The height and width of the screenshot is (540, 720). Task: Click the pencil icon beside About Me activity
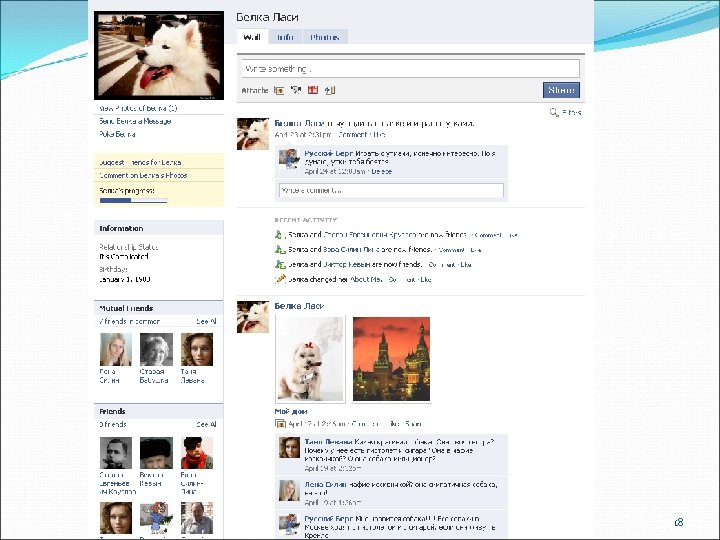coord(280,279)
